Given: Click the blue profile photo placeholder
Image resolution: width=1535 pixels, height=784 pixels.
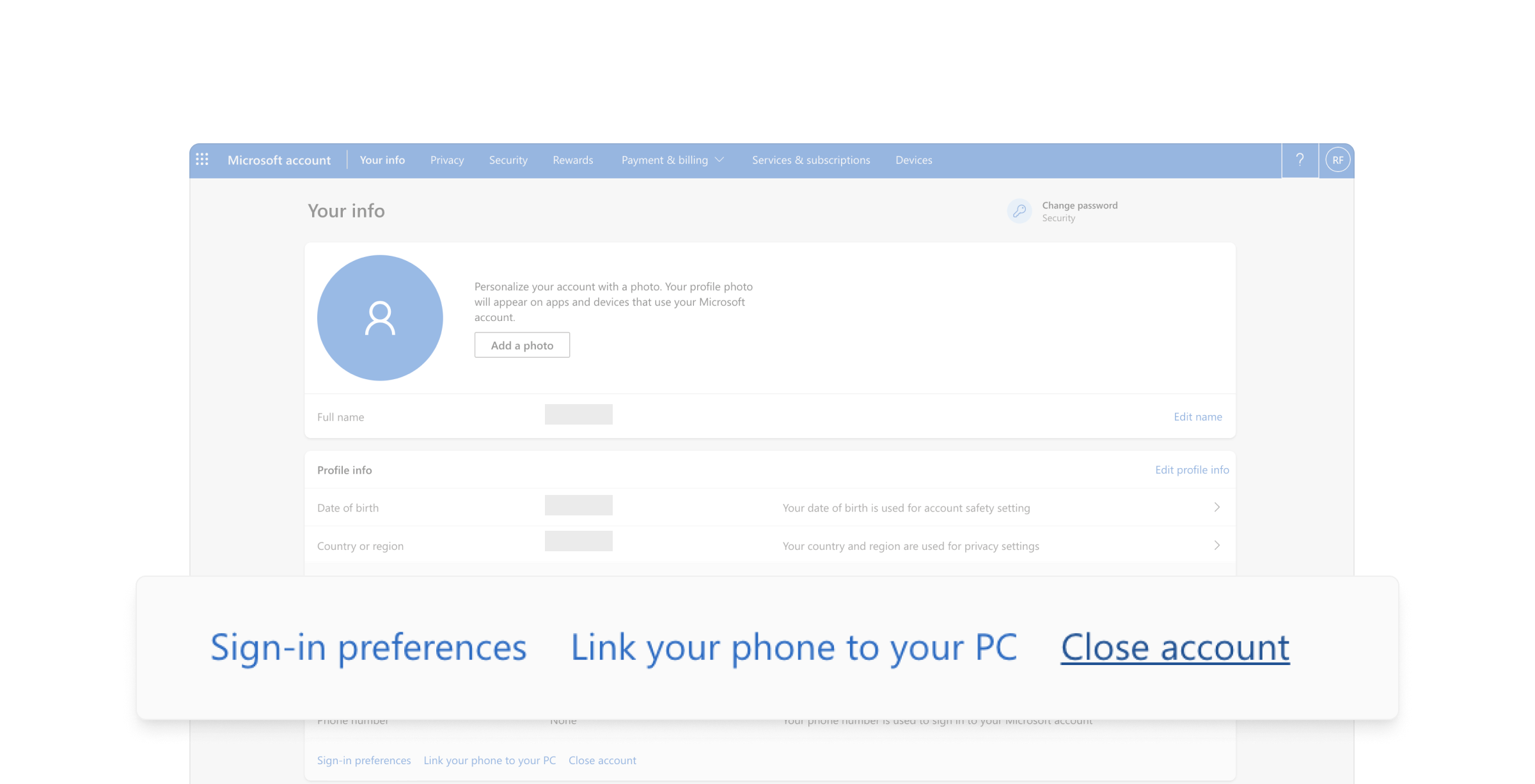Looking at the screenshot, I should click(x=380, y=318).
